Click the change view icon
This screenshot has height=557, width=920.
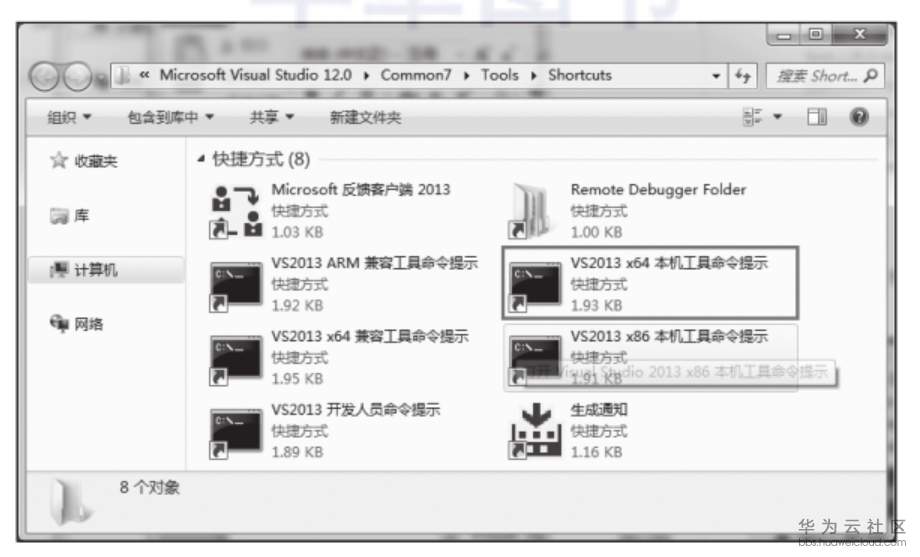752,117
